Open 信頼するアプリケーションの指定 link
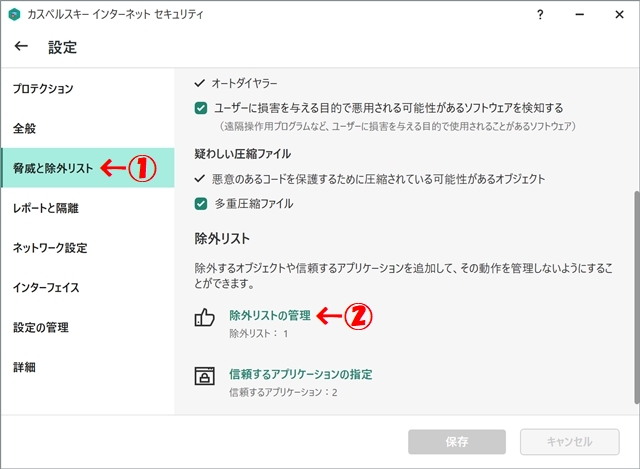Viewport: 640px width, 469px height. point(300,374)
